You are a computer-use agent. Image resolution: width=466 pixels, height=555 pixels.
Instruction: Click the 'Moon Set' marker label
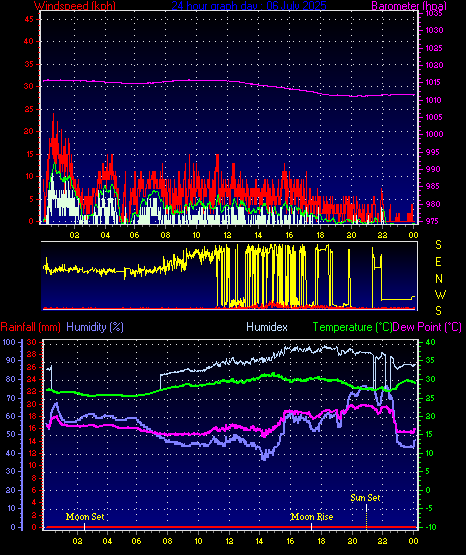pos(85,517)
